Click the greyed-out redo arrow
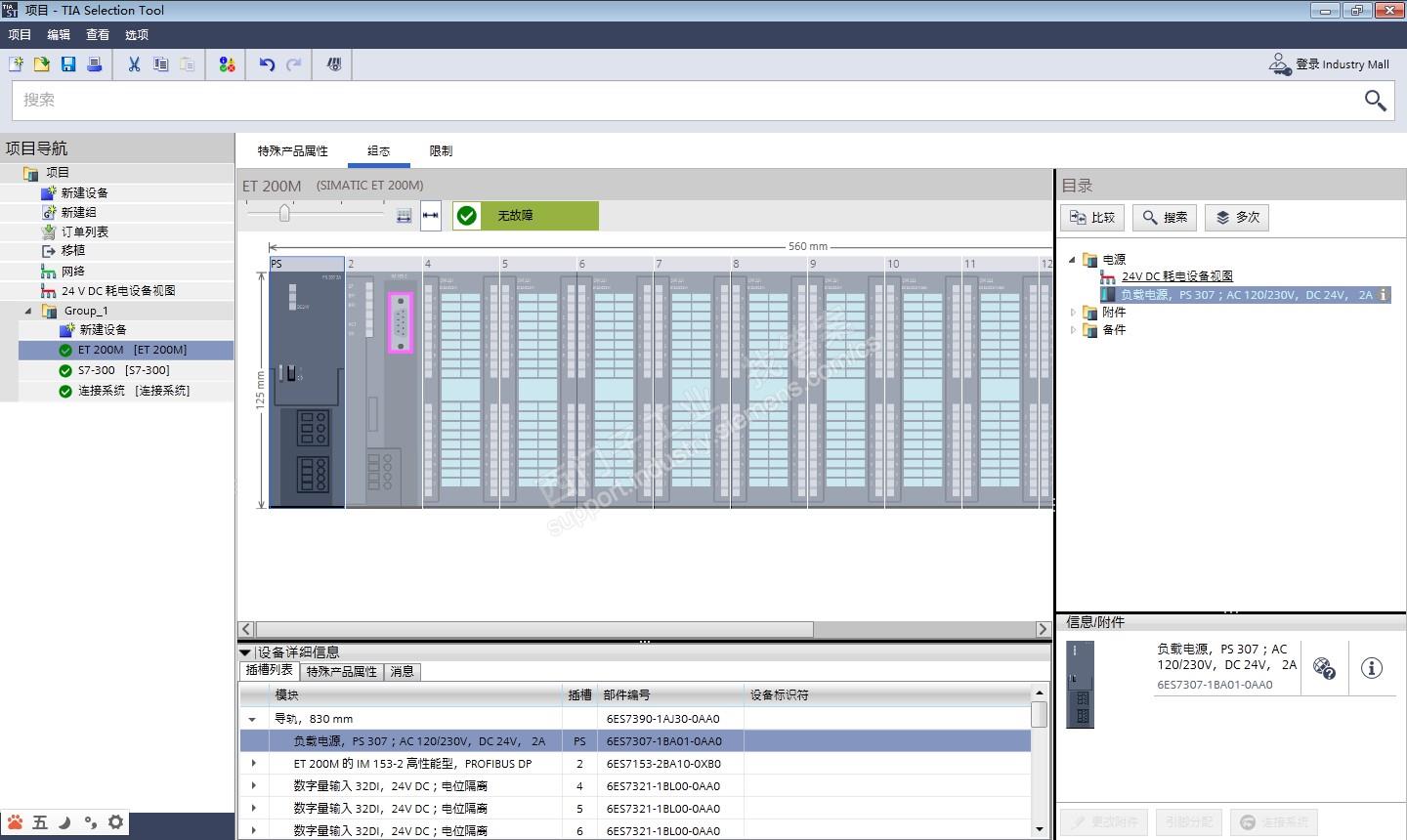 point(293,64)
